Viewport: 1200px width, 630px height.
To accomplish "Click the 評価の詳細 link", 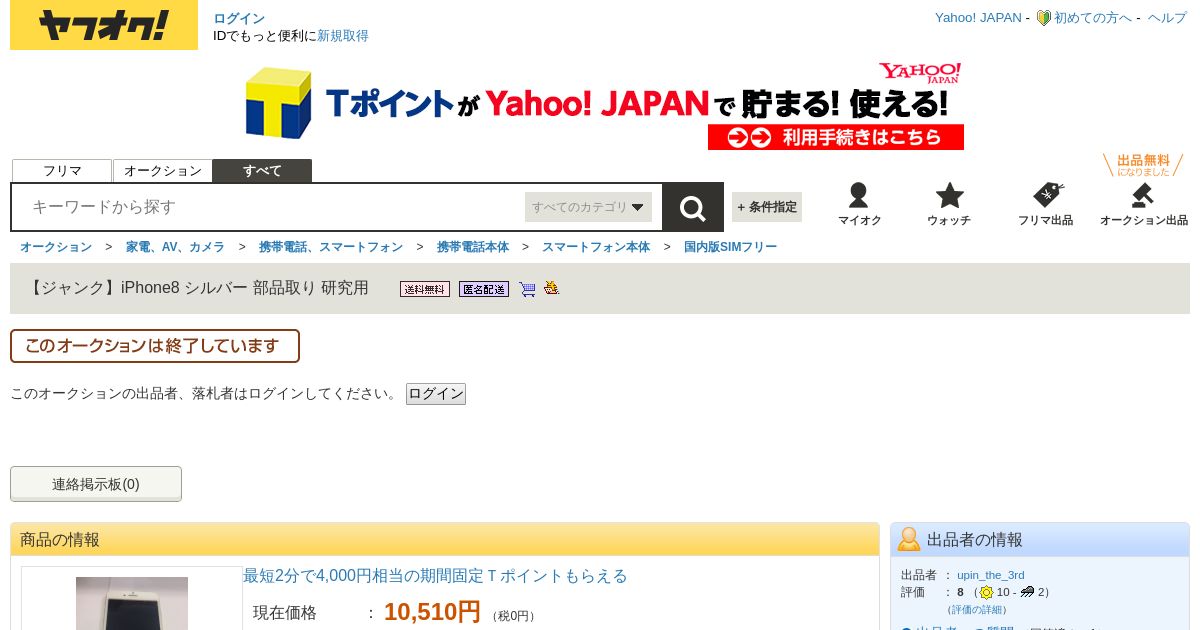I will (x=977, y=609).
